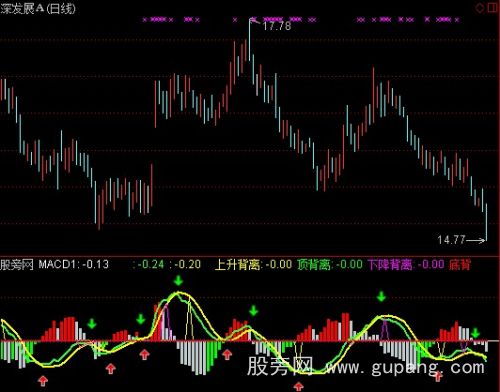
Task: Click the tallest green down arrow above the highest yellow MACD peak
Action: click(179, 280)
